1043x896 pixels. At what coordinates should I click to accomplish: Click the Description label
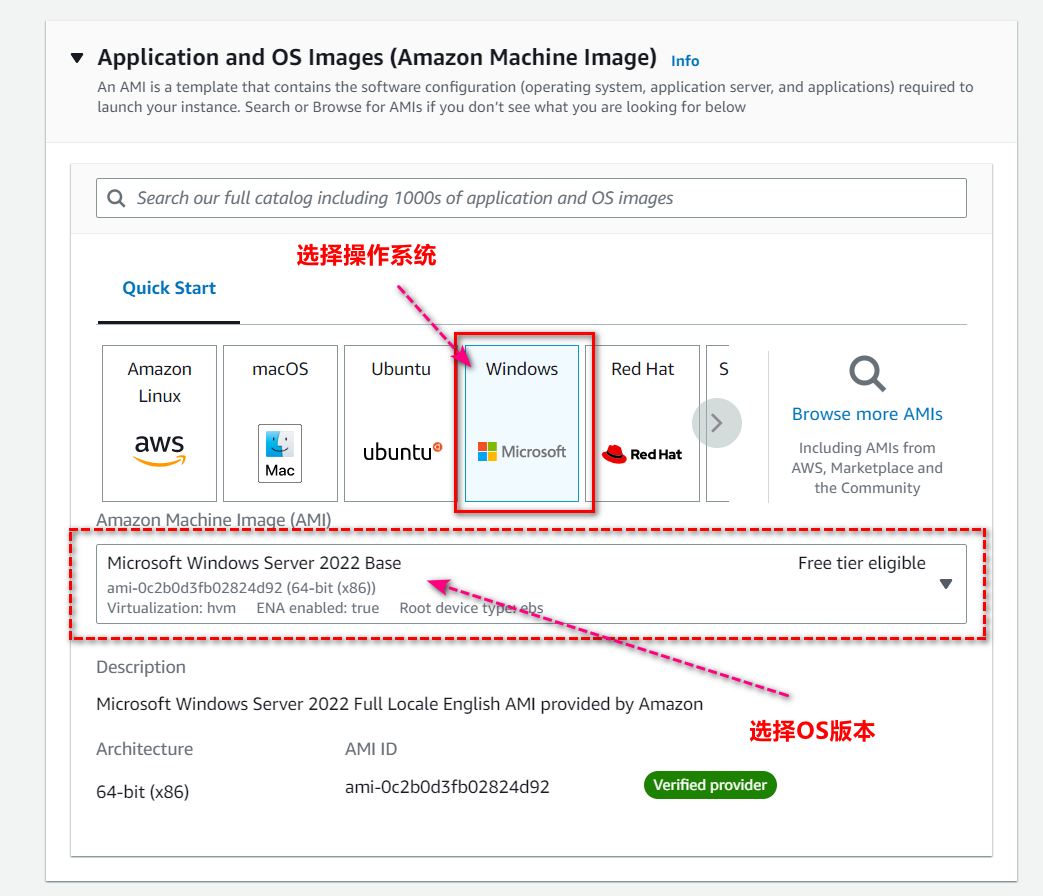(x=141, y=667)
